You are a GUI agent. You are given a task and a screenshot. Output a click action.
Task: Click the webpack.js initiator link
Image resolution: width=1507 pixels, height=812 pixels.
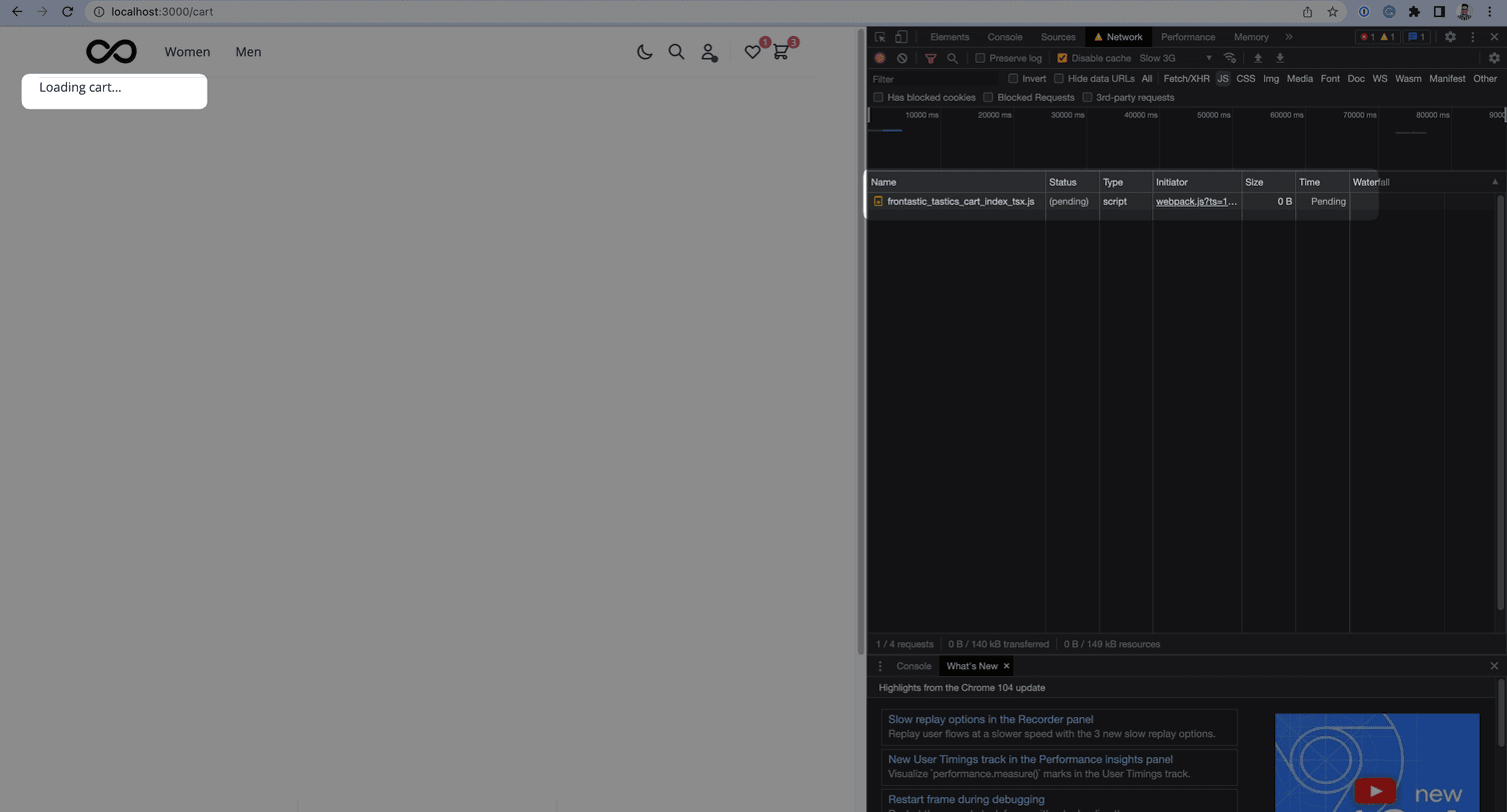(1195, 201)
